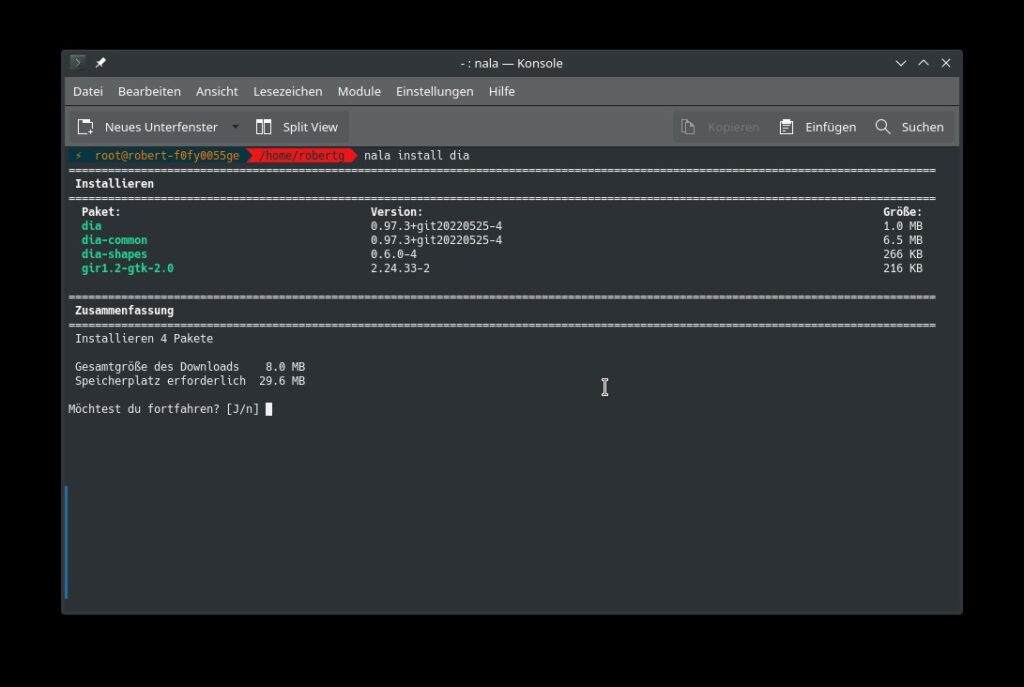The height and width of the screenshot is (687, 1024).
Task: Open the Bearbeiten menu
Action: coord(150,91)
